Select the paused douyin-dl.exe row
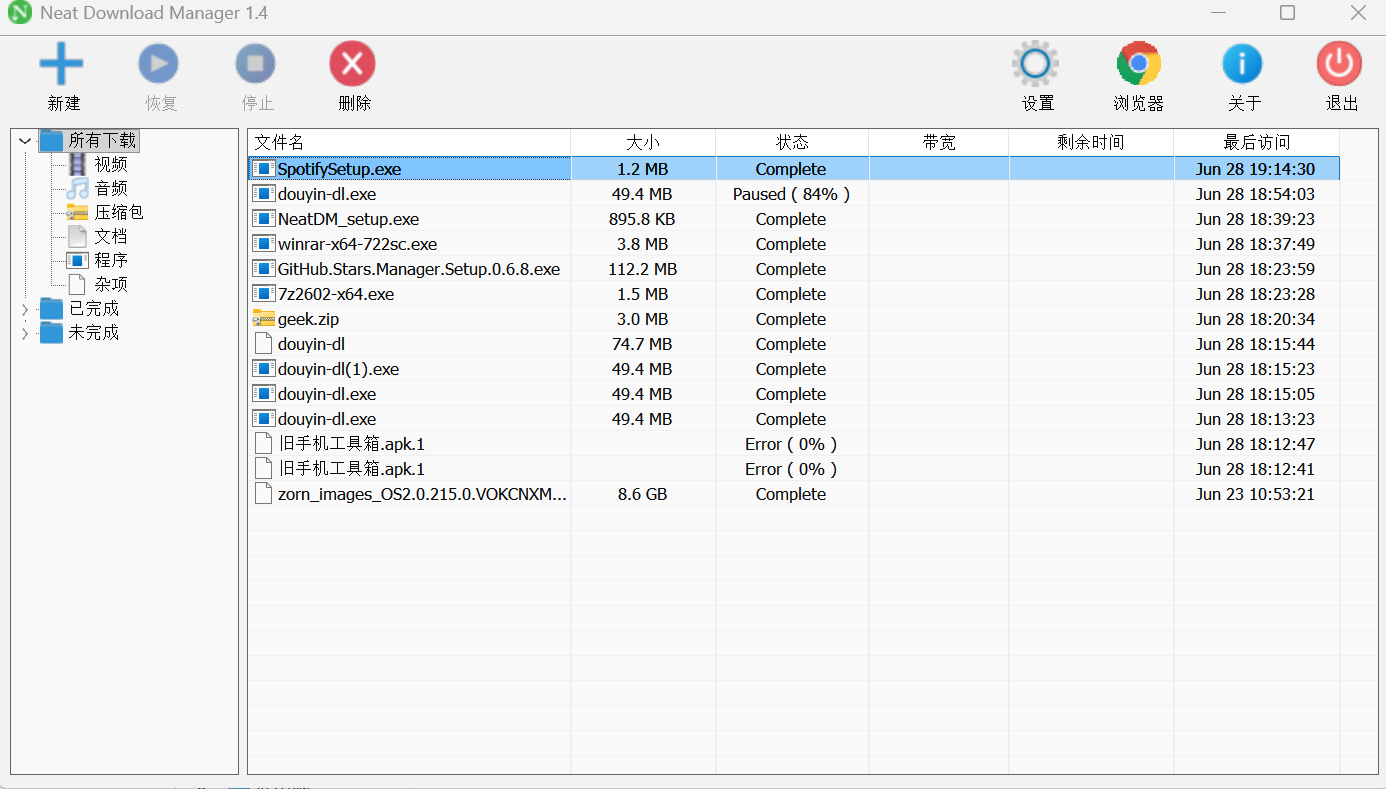The height and width of the screenshot is (789, 1386). [x=794, y=194]
